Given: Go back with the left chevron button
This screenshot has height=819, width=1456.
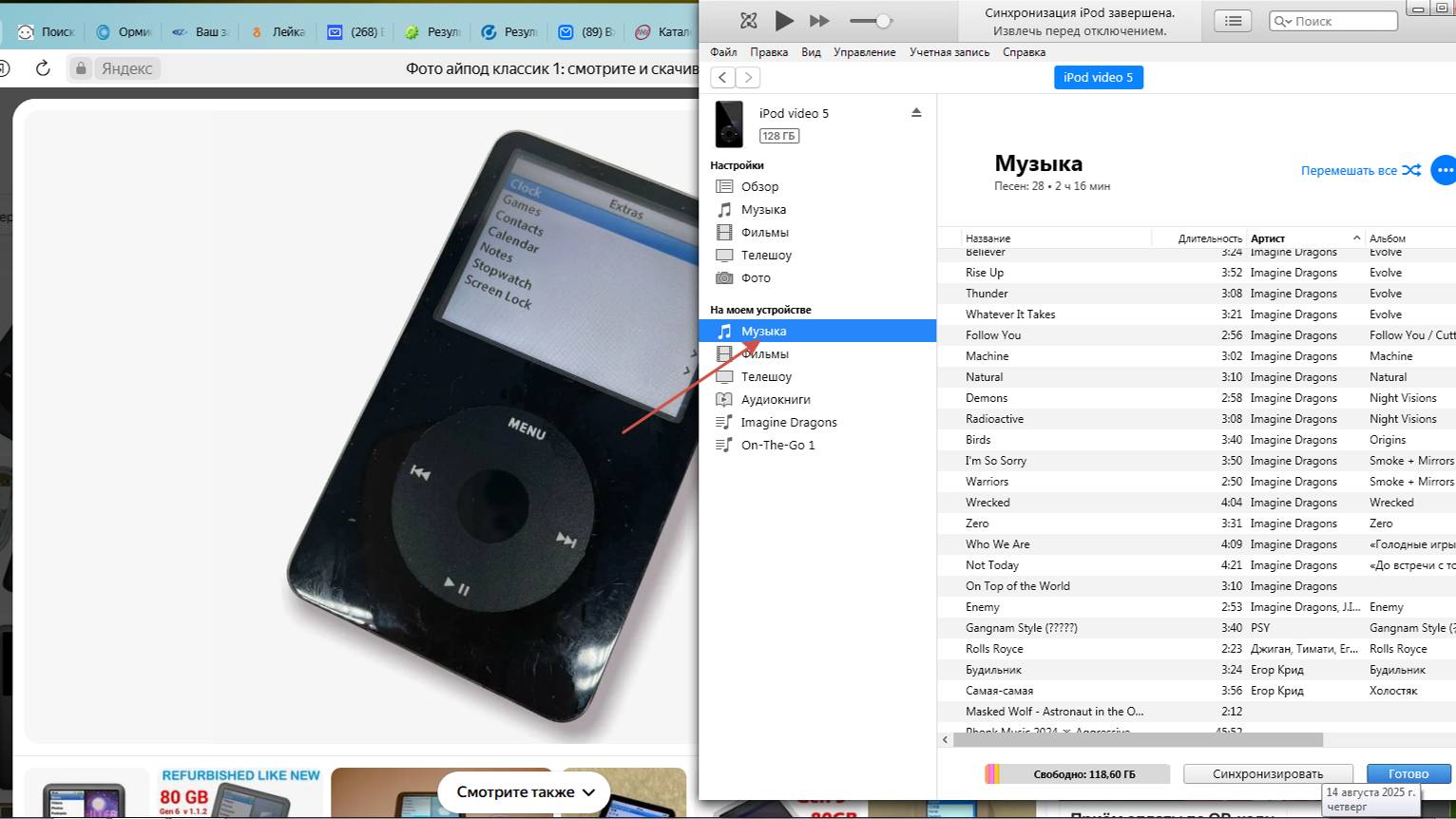Looking at the screenshot, I should coord(723,78).
